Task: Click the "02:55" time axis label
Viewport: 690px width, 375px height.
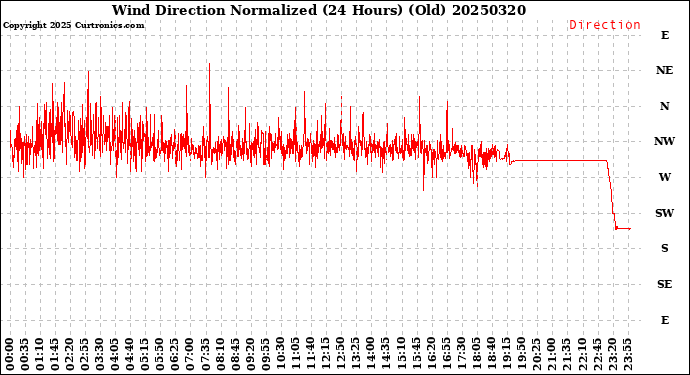Action: [x=85, y=354]
